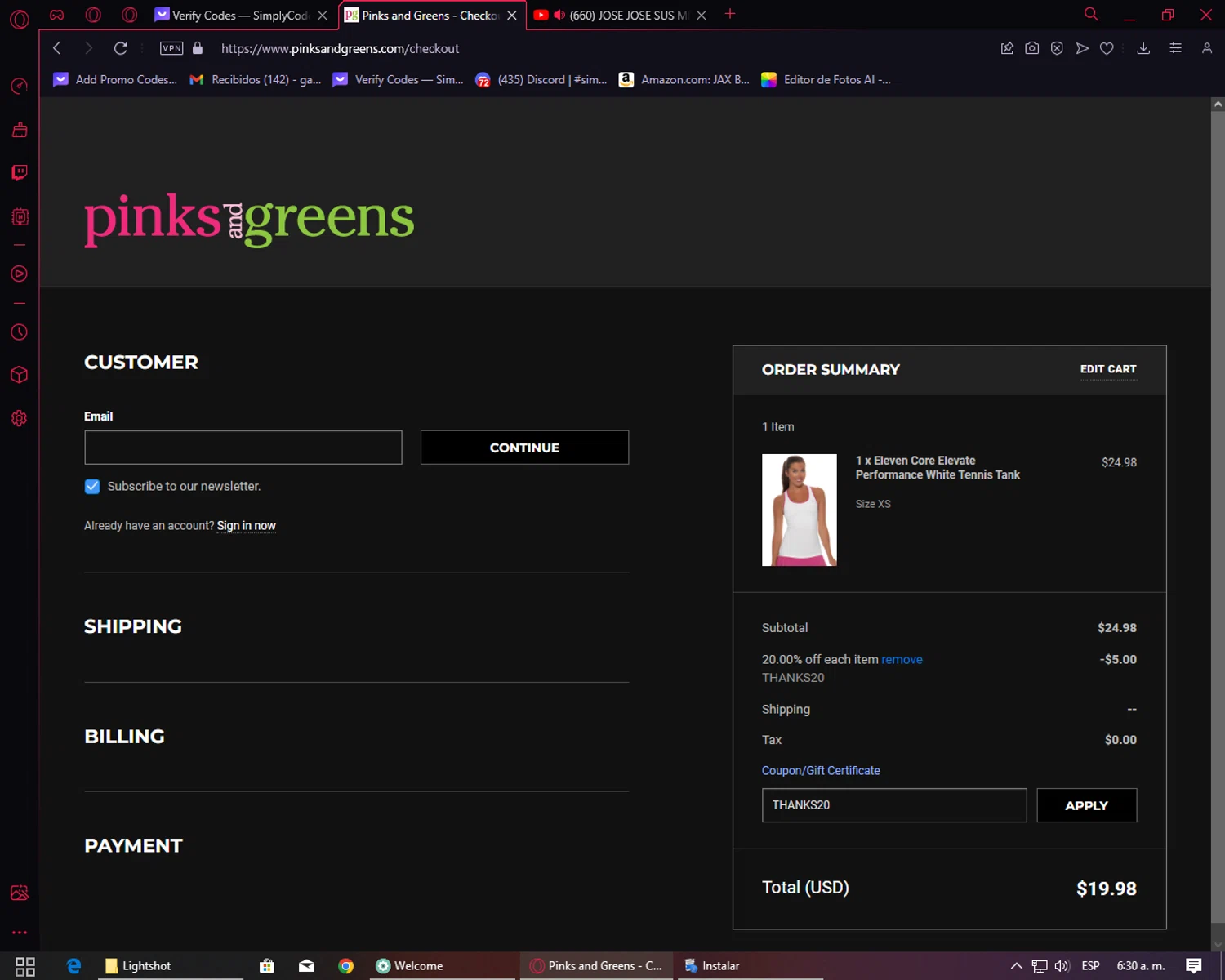Collapse Coupon/Gift Certificate section
Image resolution: width=1225 pixels, height=980 pixels.
(x=821, y=770)
